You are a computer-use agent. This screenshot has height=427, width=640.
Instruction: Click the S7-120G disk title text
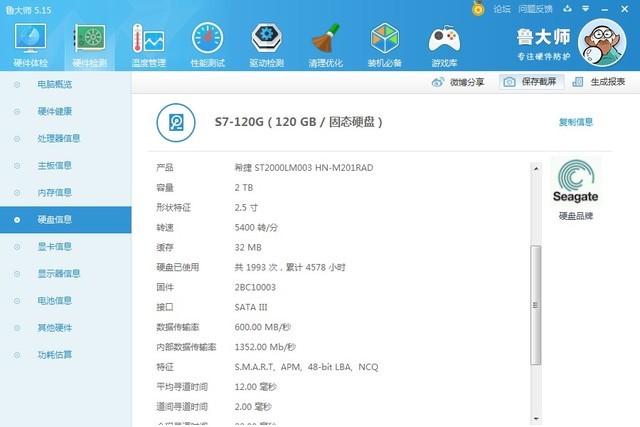click(x=298, y=122)
